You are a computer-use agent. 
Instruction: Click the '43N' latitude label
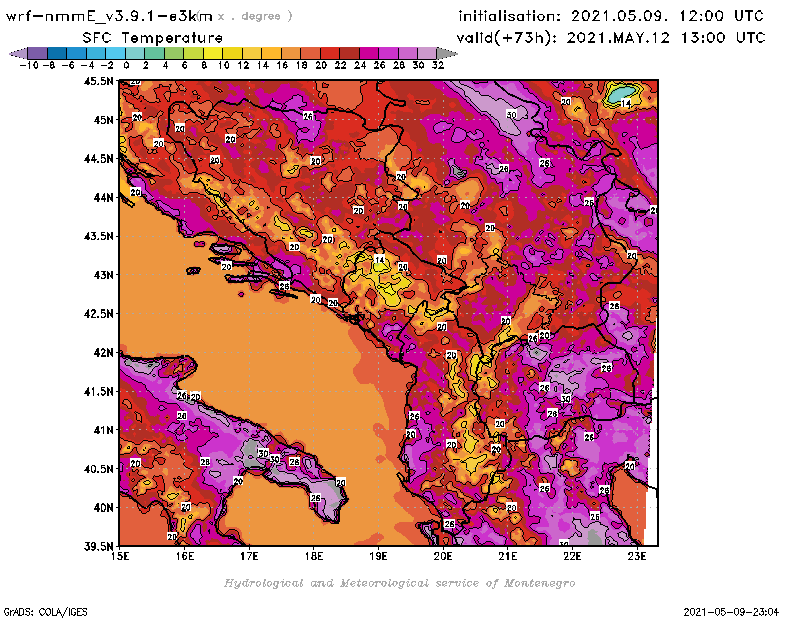[103, 275]
